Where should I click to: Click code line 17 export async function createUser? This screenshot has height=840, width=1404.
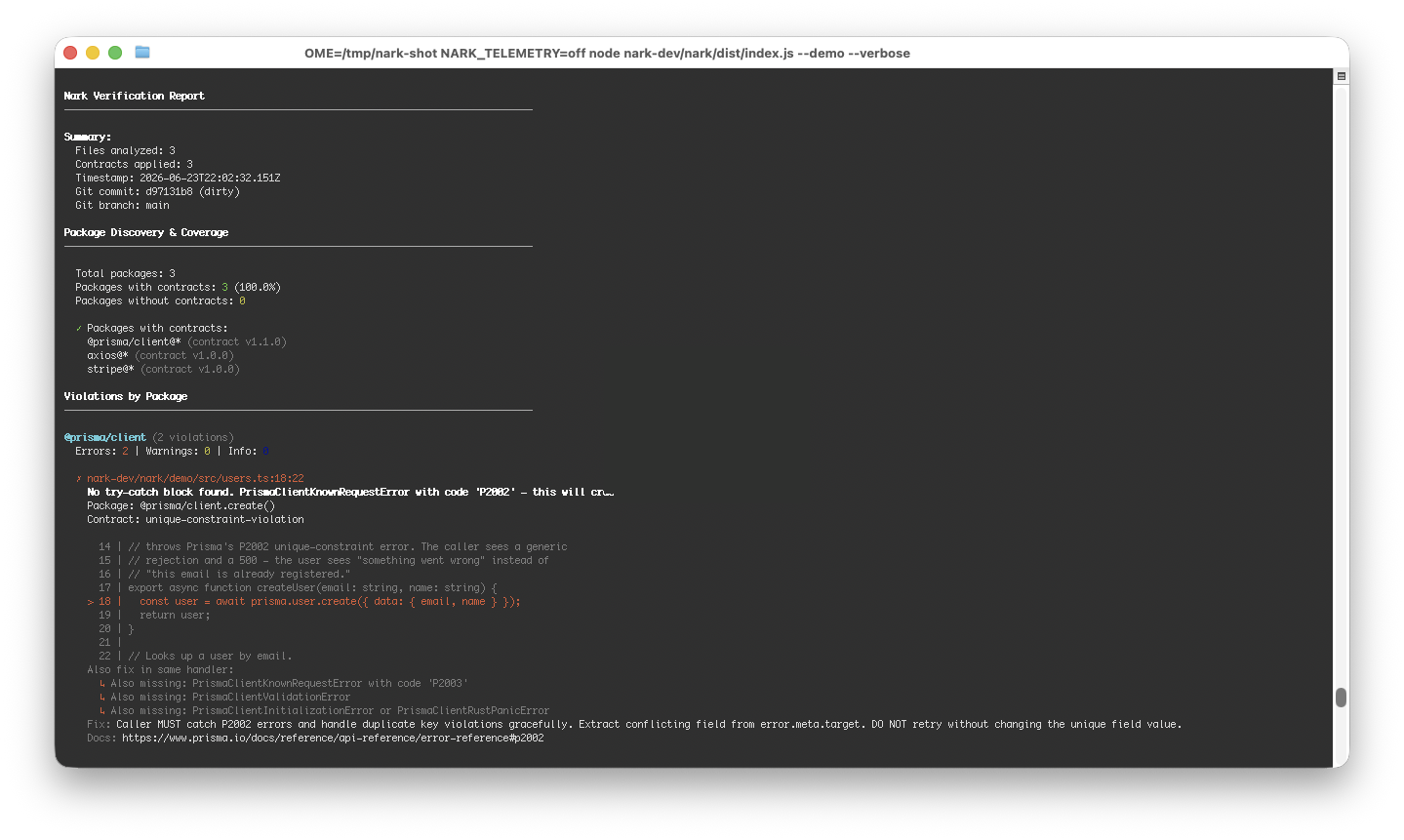pos(298,587)
